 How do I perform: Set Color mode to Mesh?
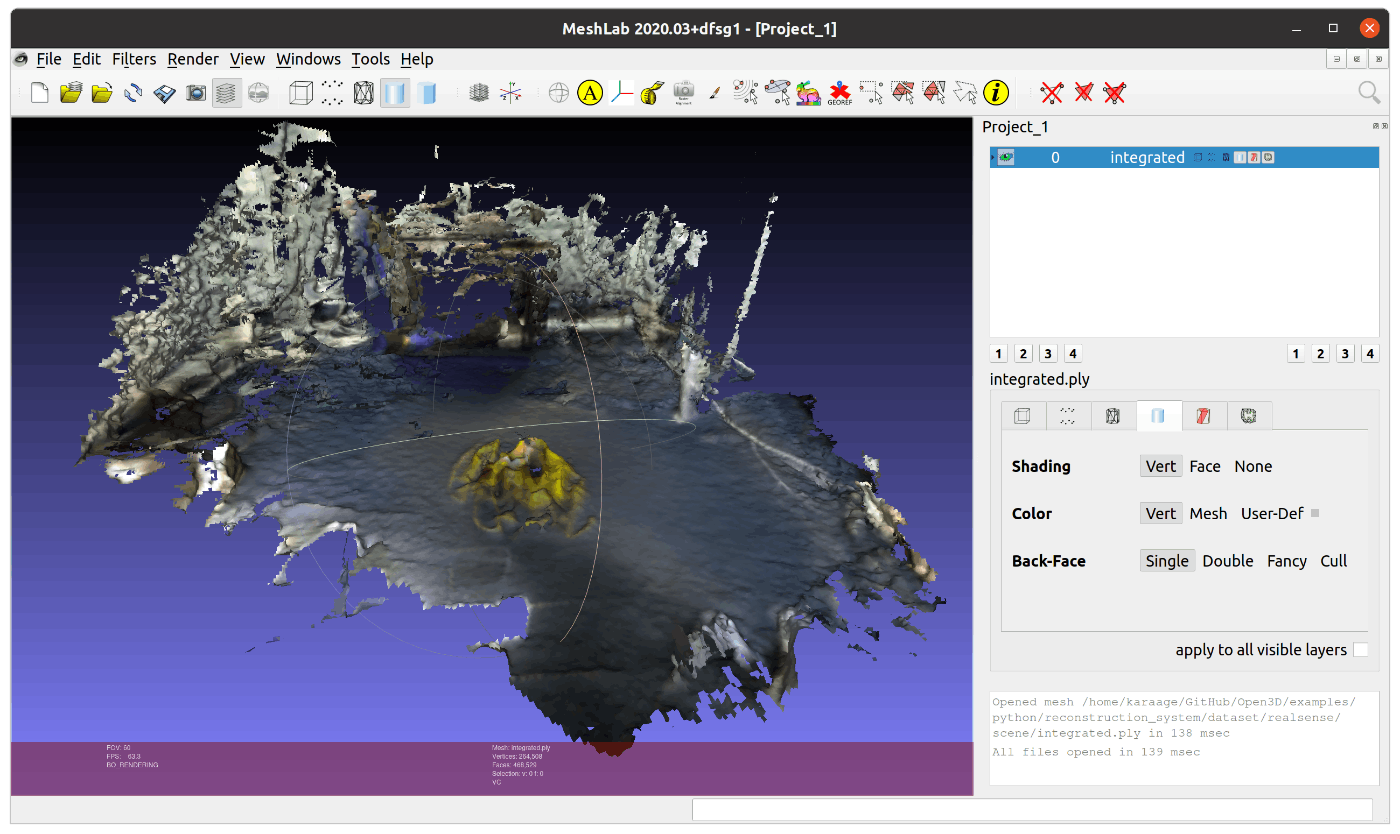point(1208,513)
